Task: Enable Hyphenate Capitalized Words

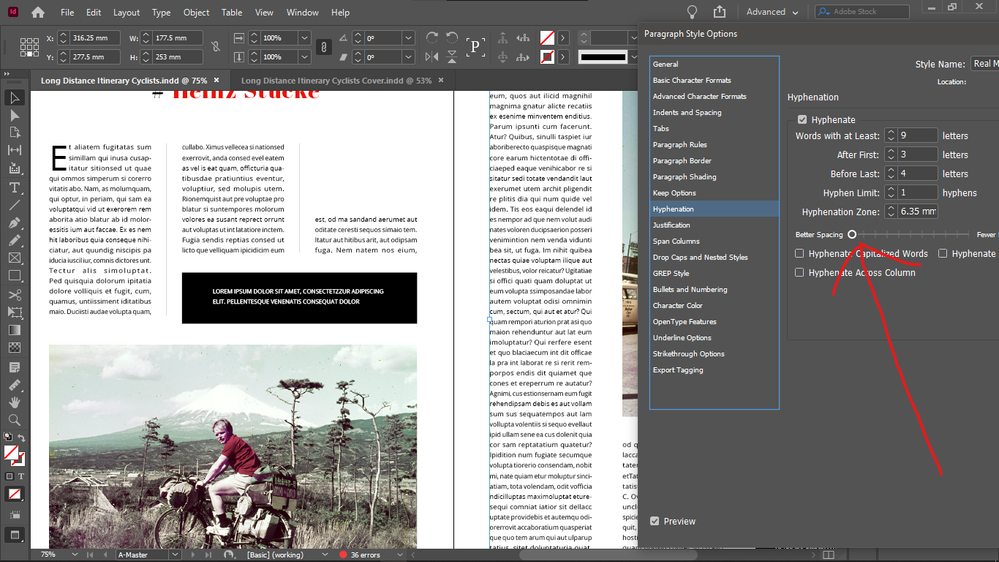Action: point(800,254)
